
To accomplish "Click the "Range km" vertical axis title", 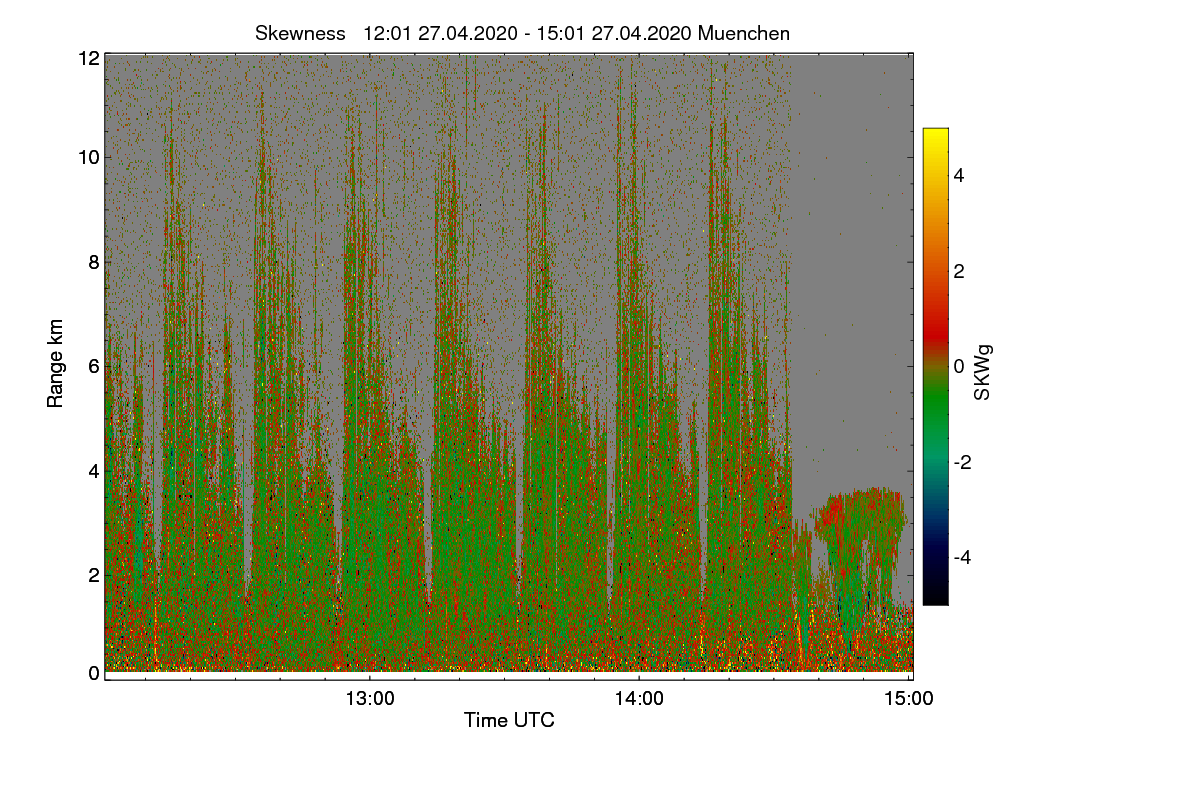I will click(x=56, y=364).
